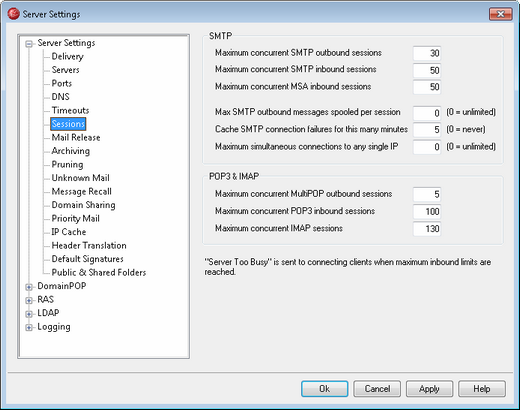Open the Delivery settings page

(67, 57)
